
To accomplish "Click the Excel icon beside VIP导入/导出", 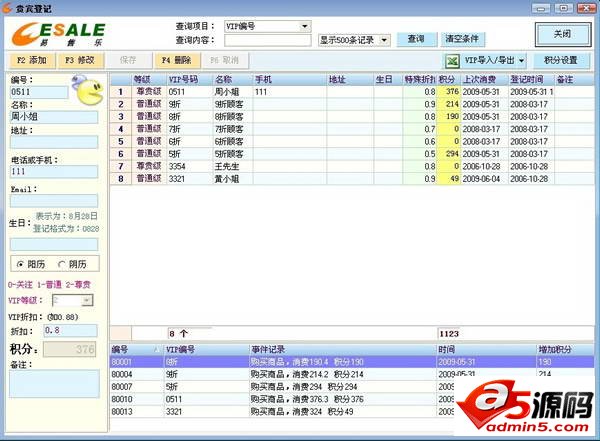I will [x=453, y=60].
